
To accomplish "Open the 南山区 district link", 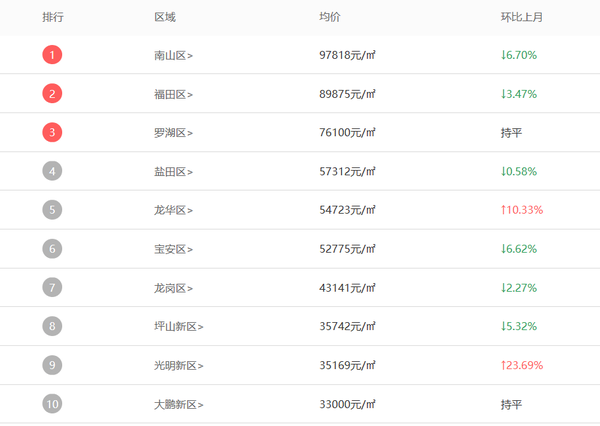I will 173,55.
